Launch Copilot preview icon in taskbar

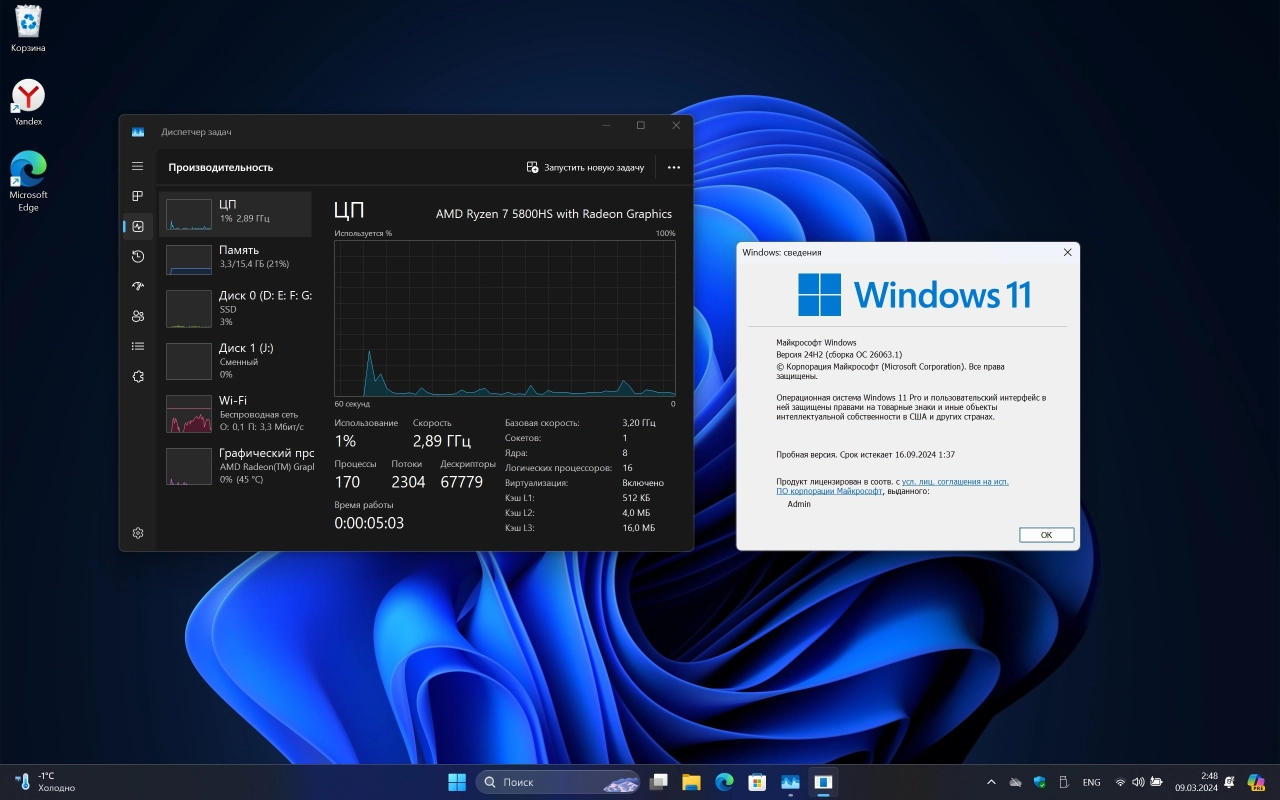click(1256, 782)
